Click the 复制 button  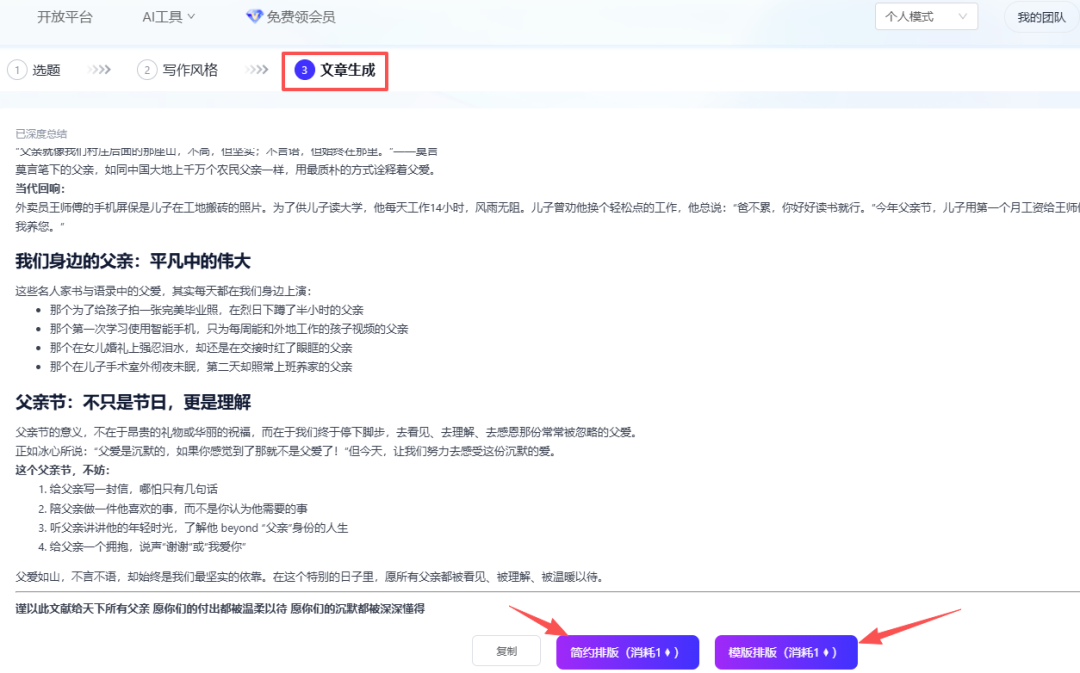[x=506, y=651]
